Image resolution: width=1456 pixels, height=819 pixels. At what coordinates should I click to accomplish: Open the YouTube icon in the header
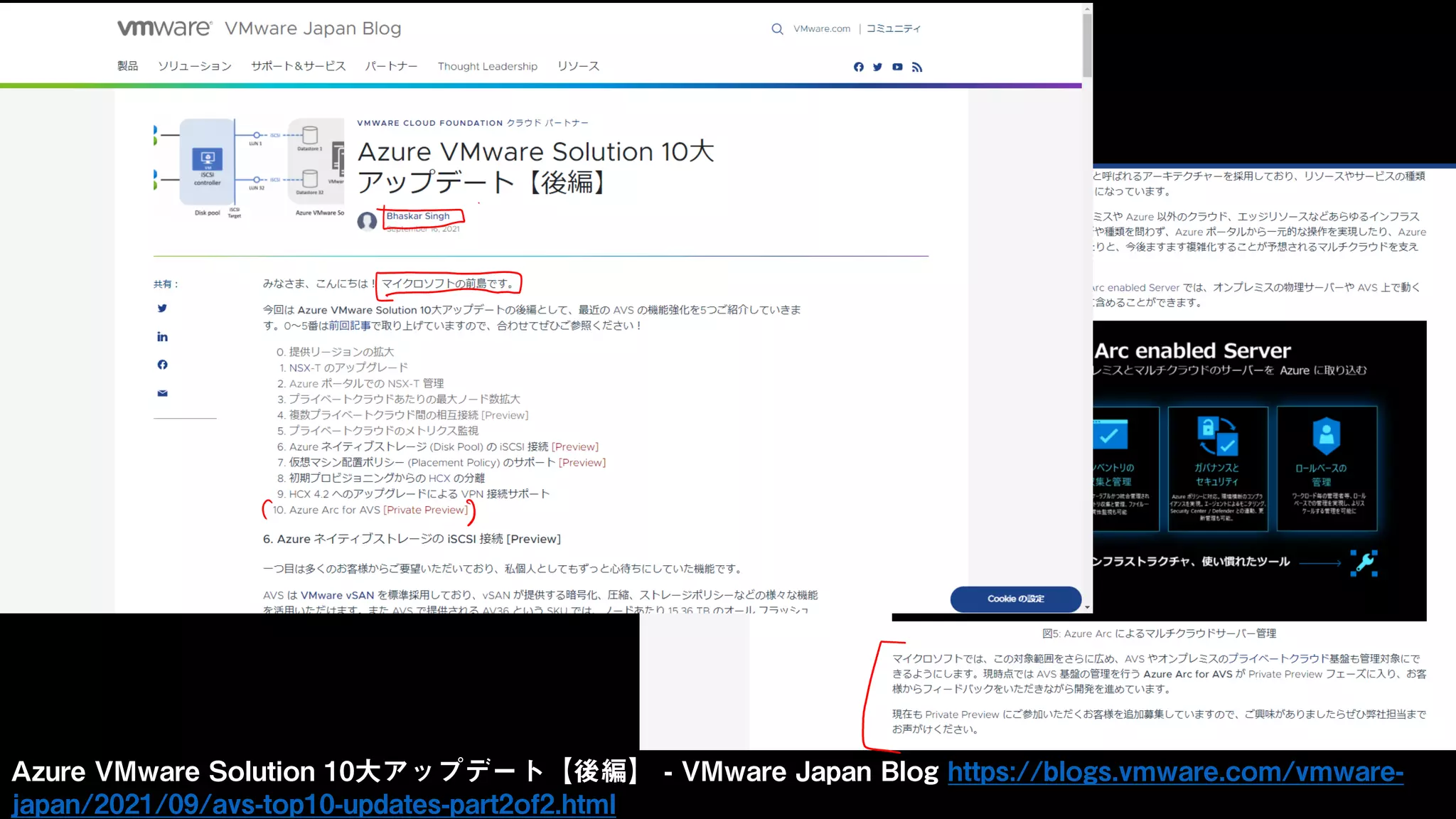click(897, 67)
